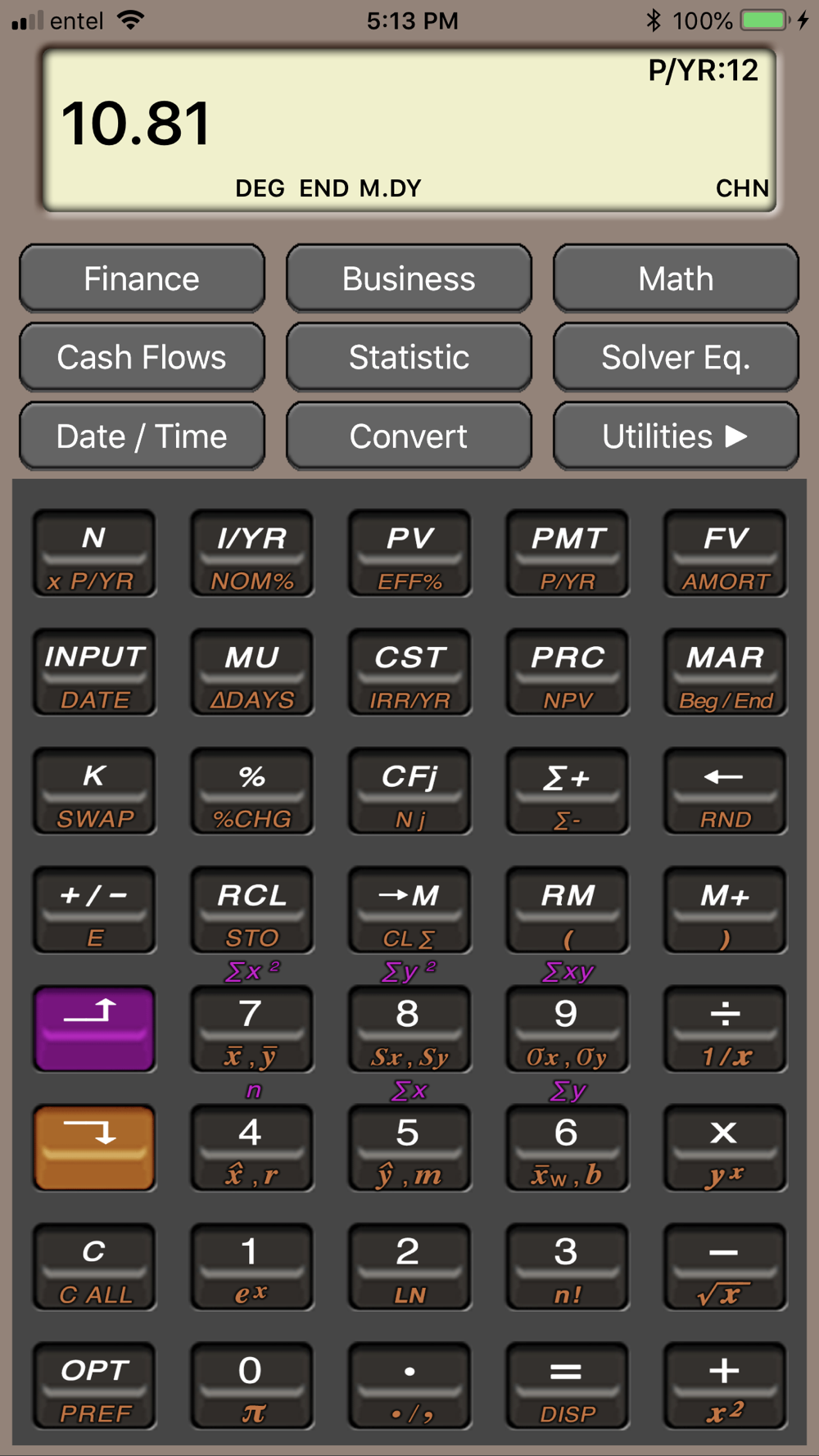819x1456 pixels.
Task: Open the Cash Flows menu
Action: (x=142, y=357)
